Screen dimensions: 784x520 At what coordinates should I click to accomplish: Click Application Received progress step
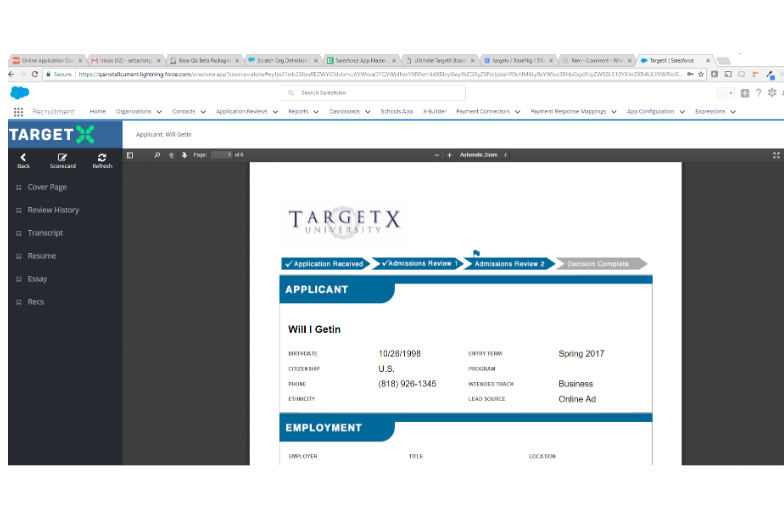tap(326, 264)
